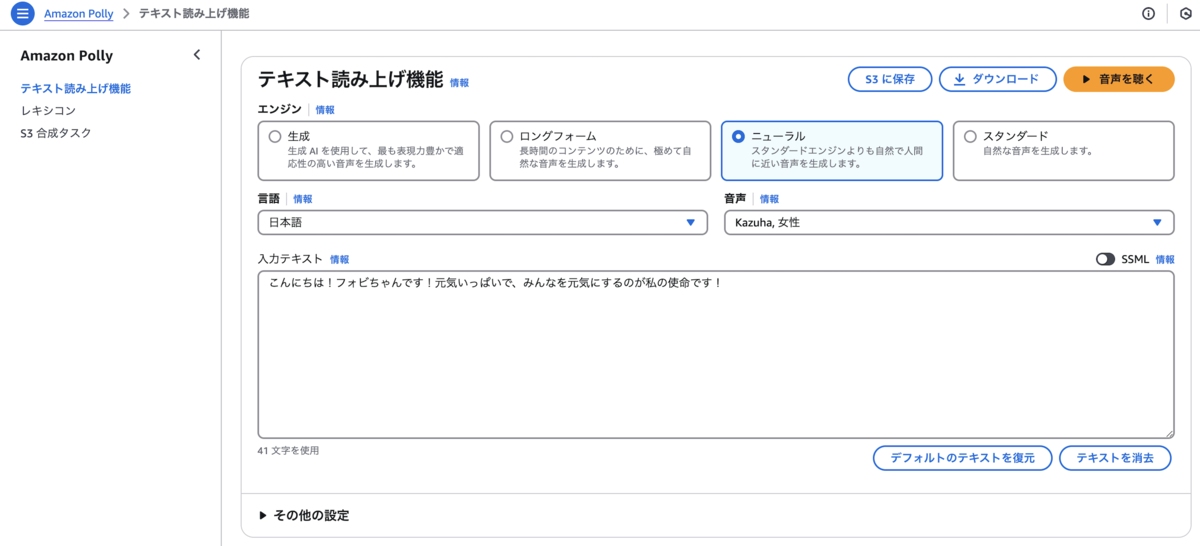Viewport: 1200px width, 546px height.
Task: Open S3 合成タスク in the sidebar
Action: tap(56, 133)
